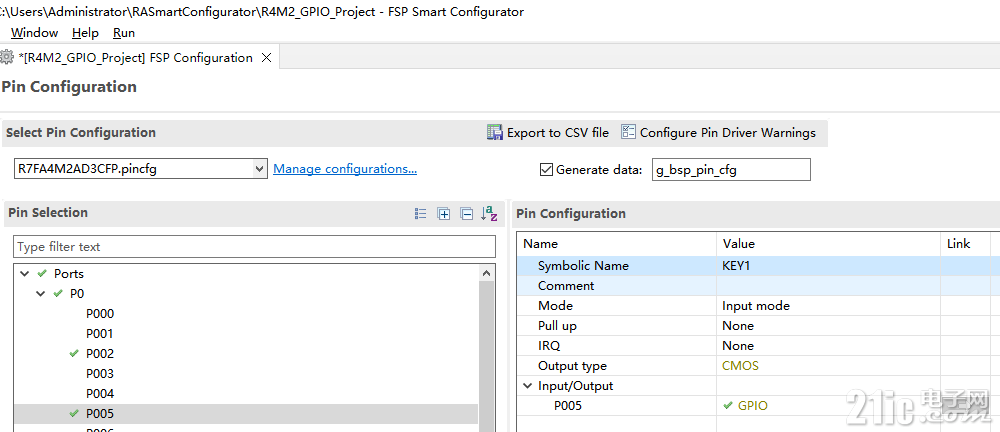
Task: Click the gear icon on the FSP Configuration tab
Action: point(6,57)
